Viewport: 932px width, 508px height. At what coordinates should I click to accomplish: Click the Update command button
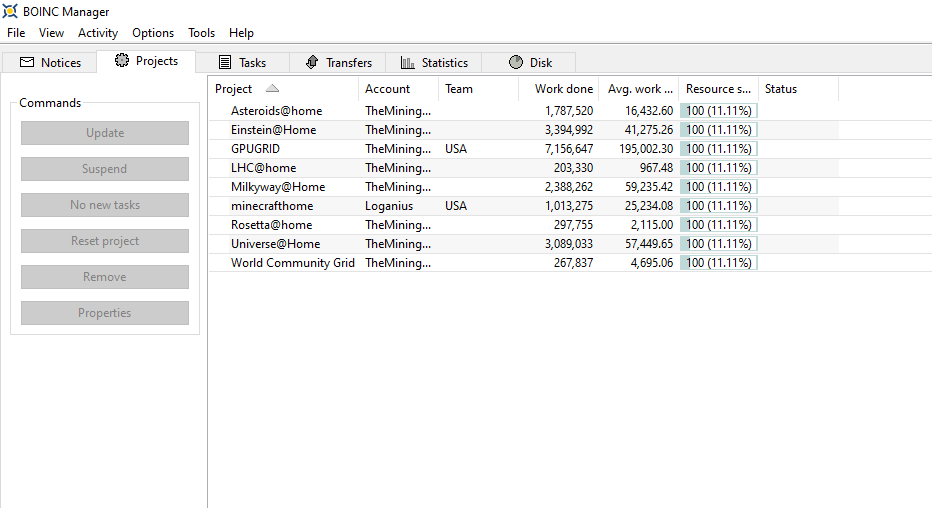point(105,133)
